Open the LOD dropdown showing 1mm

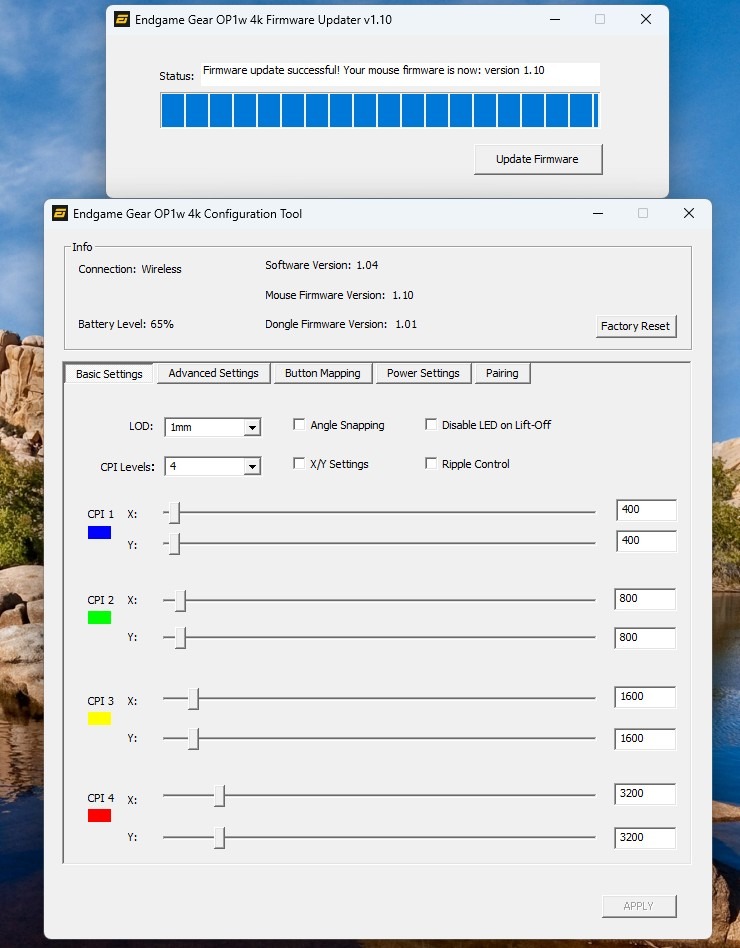click(x=213, y=427)
